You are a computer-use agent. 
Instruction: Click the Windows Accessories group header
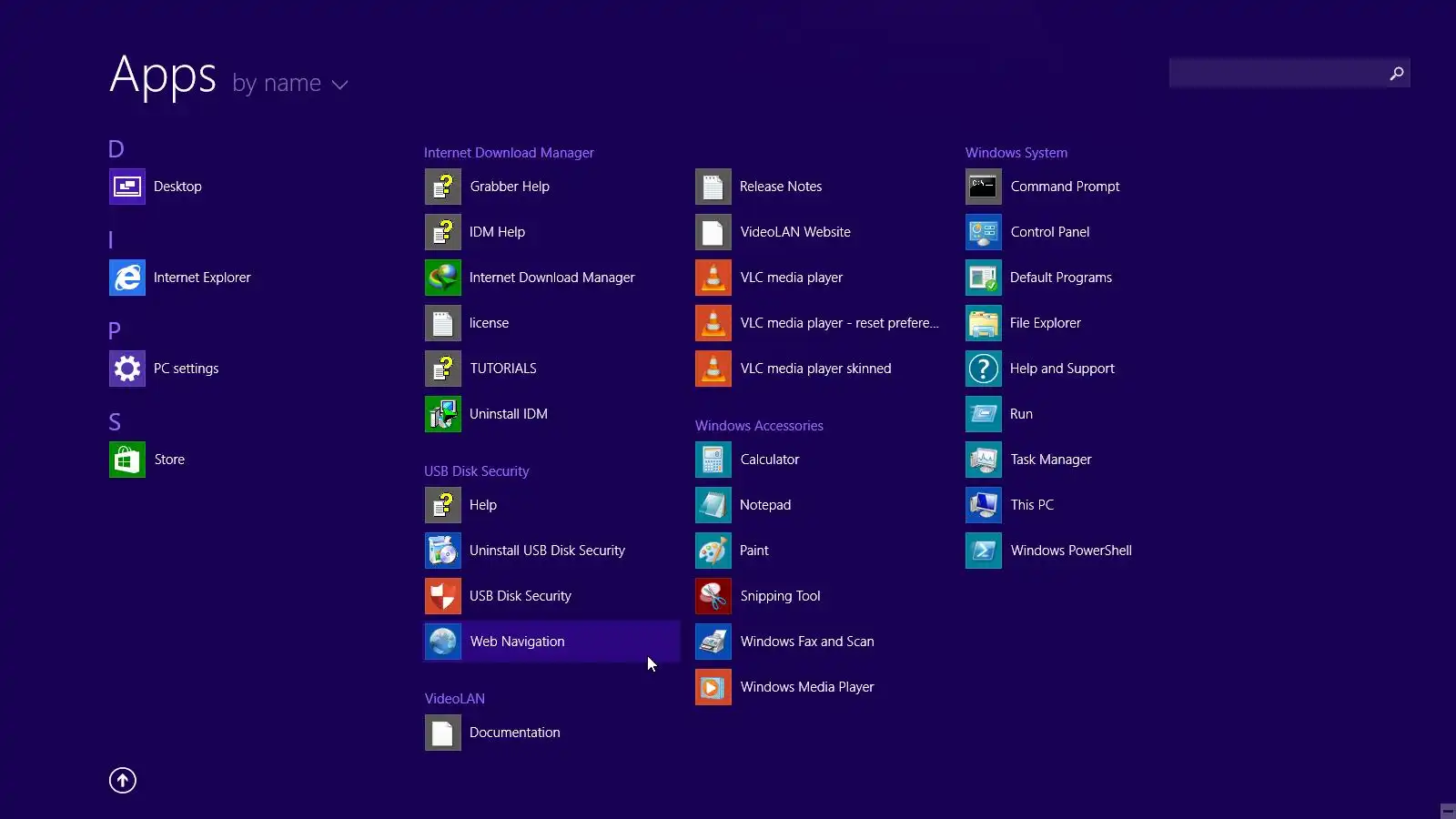coord(759,426)
